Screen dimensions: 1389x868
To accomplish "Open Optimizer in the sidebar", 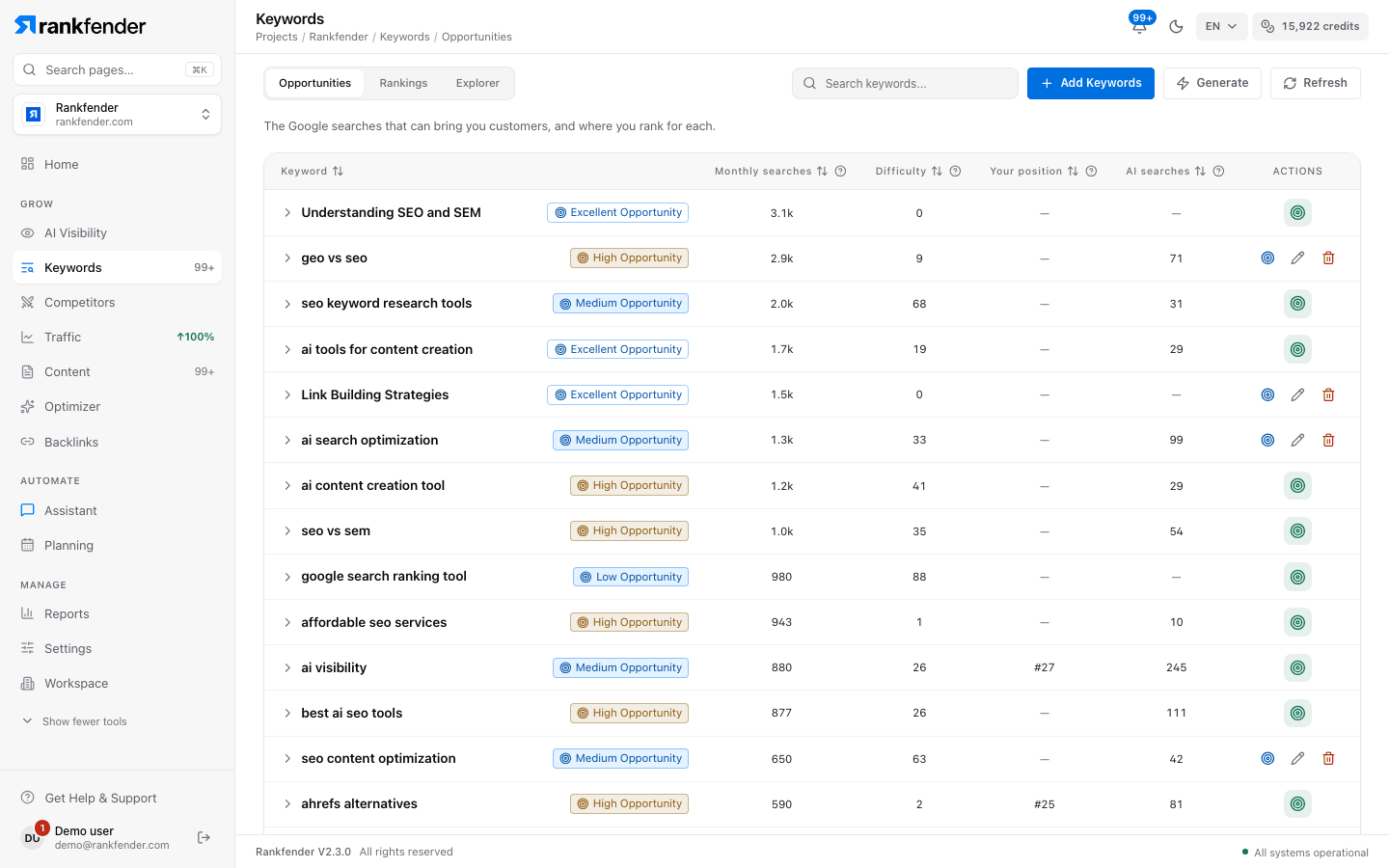I will tap(117, 406).
